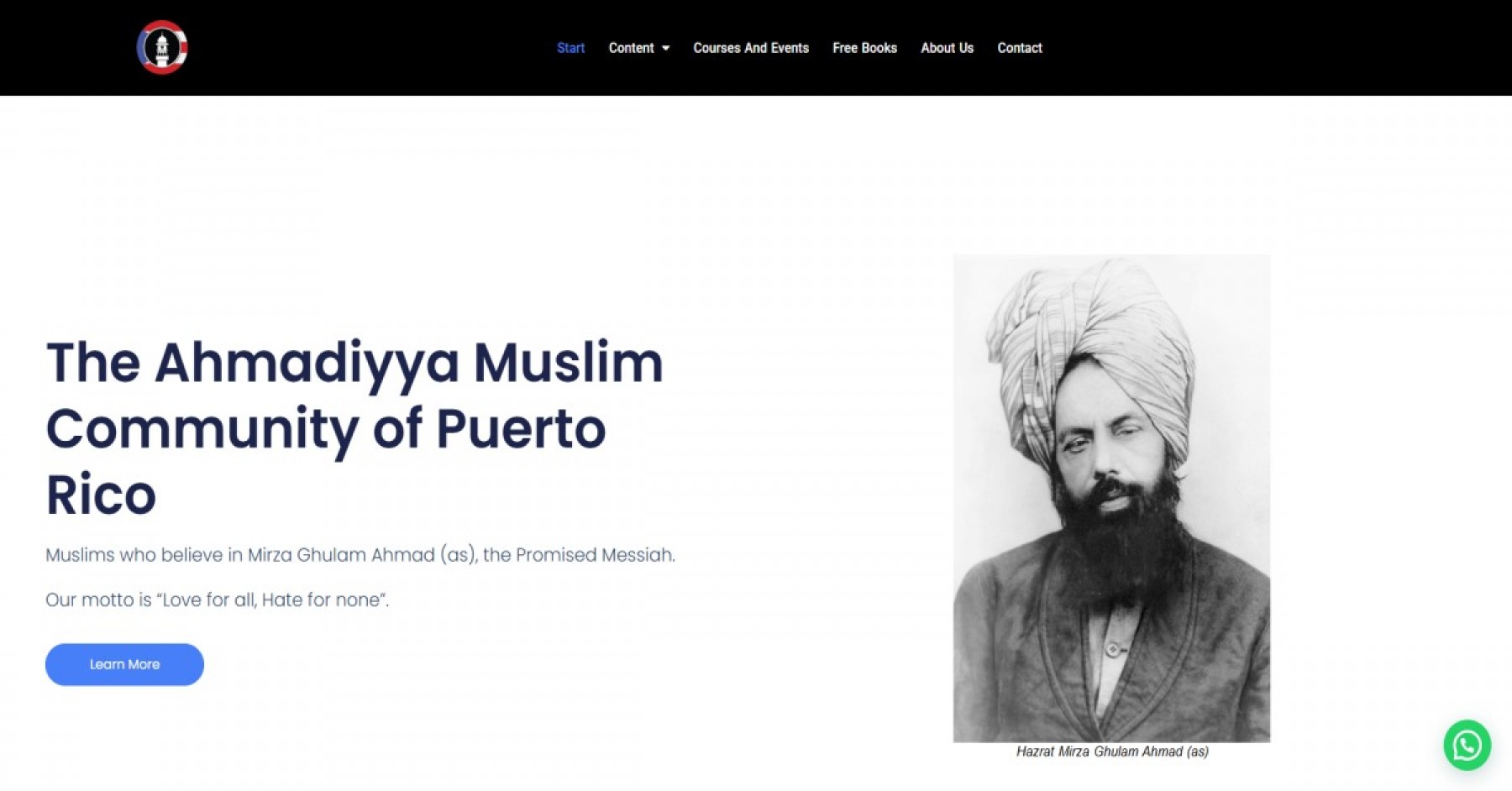Open the WhatsApp chat bubble
This screenshot has height=791, width=1512.
pyautogui.click(x=1467, y=745)
